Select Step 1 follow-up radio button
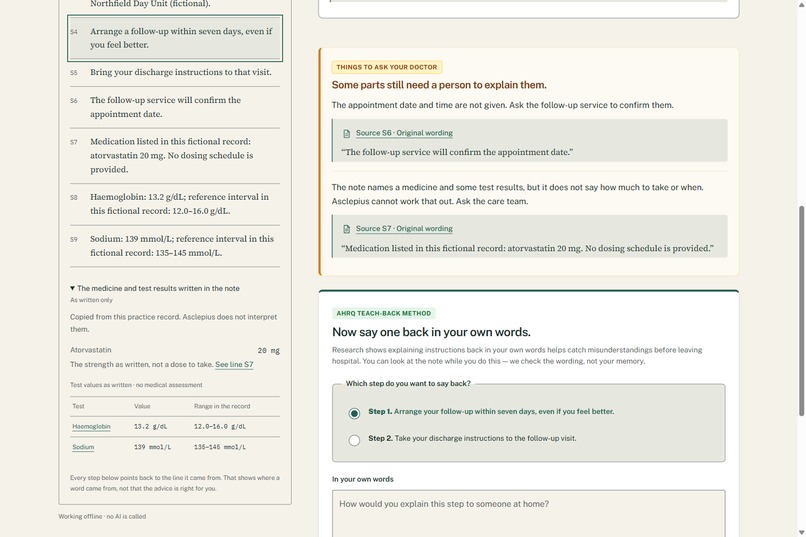This screenshot has height=537, width=806. click(354, 413)
